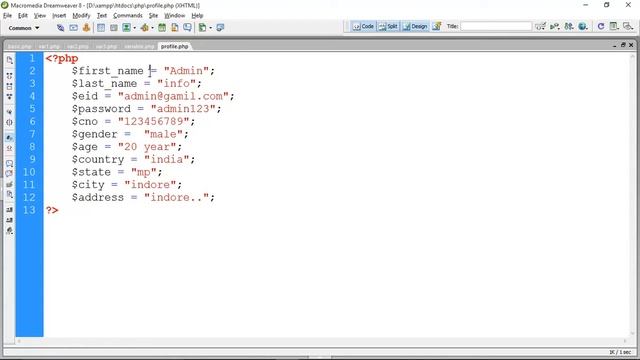Image resolution: width=640 pixels, height=360 pixels.
Task: Toggle the Highlight Invalid HTML icon
Action: (x=9, y=148)
